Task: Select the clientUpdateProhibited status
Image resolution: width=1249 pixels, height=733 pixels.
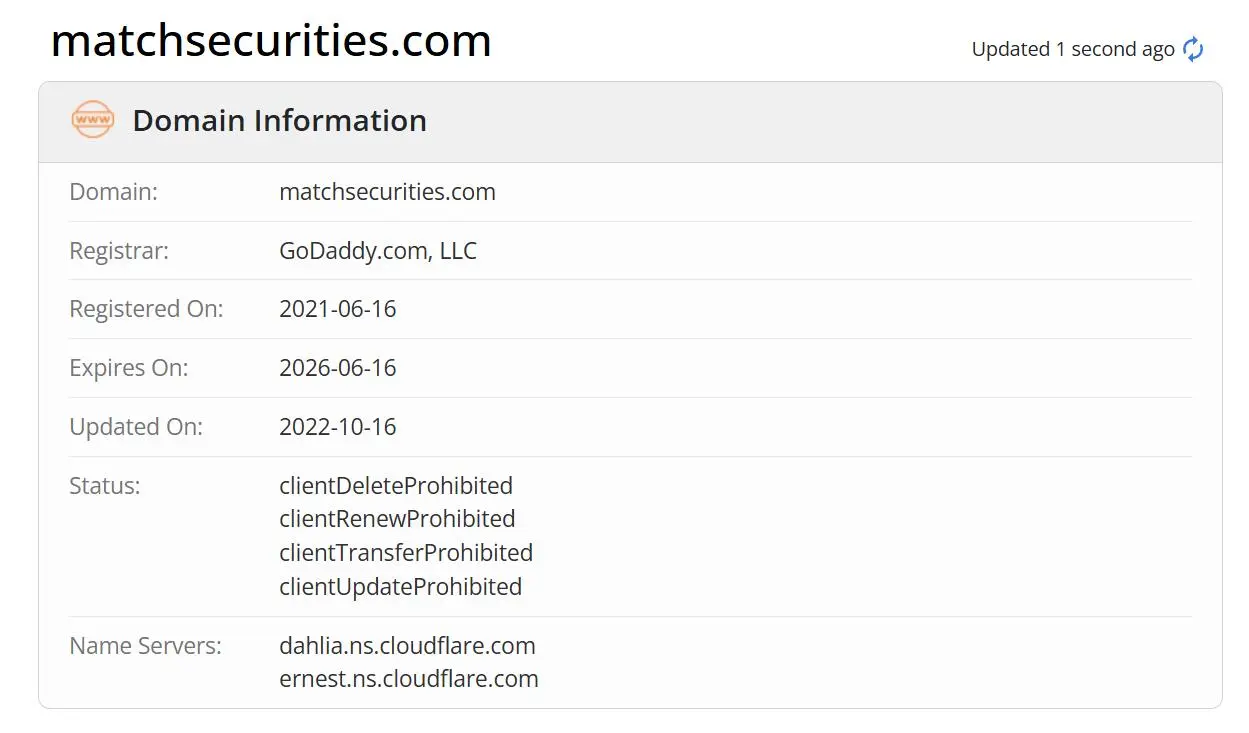Action: pos(401,586)
